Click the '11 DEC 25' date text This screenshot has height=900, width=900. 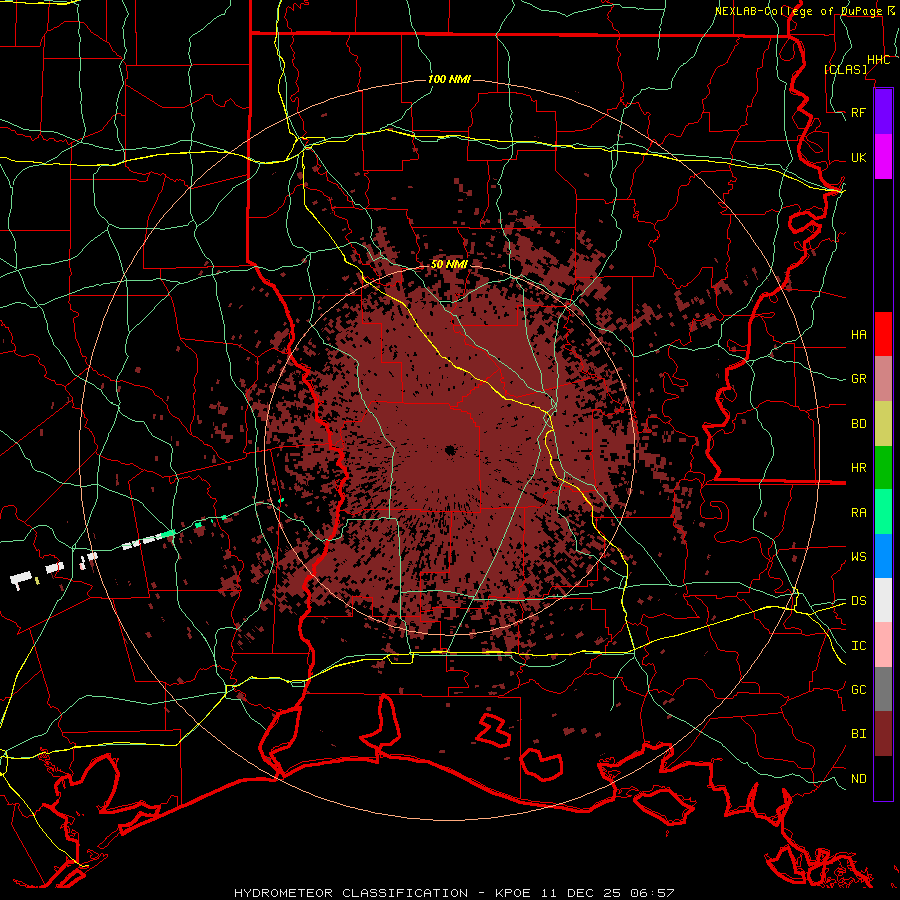[581, 893]
